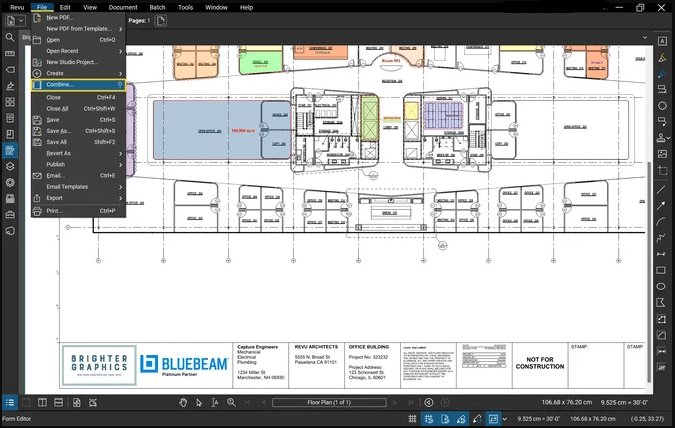Open the Signatures pen panel icon
This screenshot has width=675, height=428.
click(x=10, y=86)
